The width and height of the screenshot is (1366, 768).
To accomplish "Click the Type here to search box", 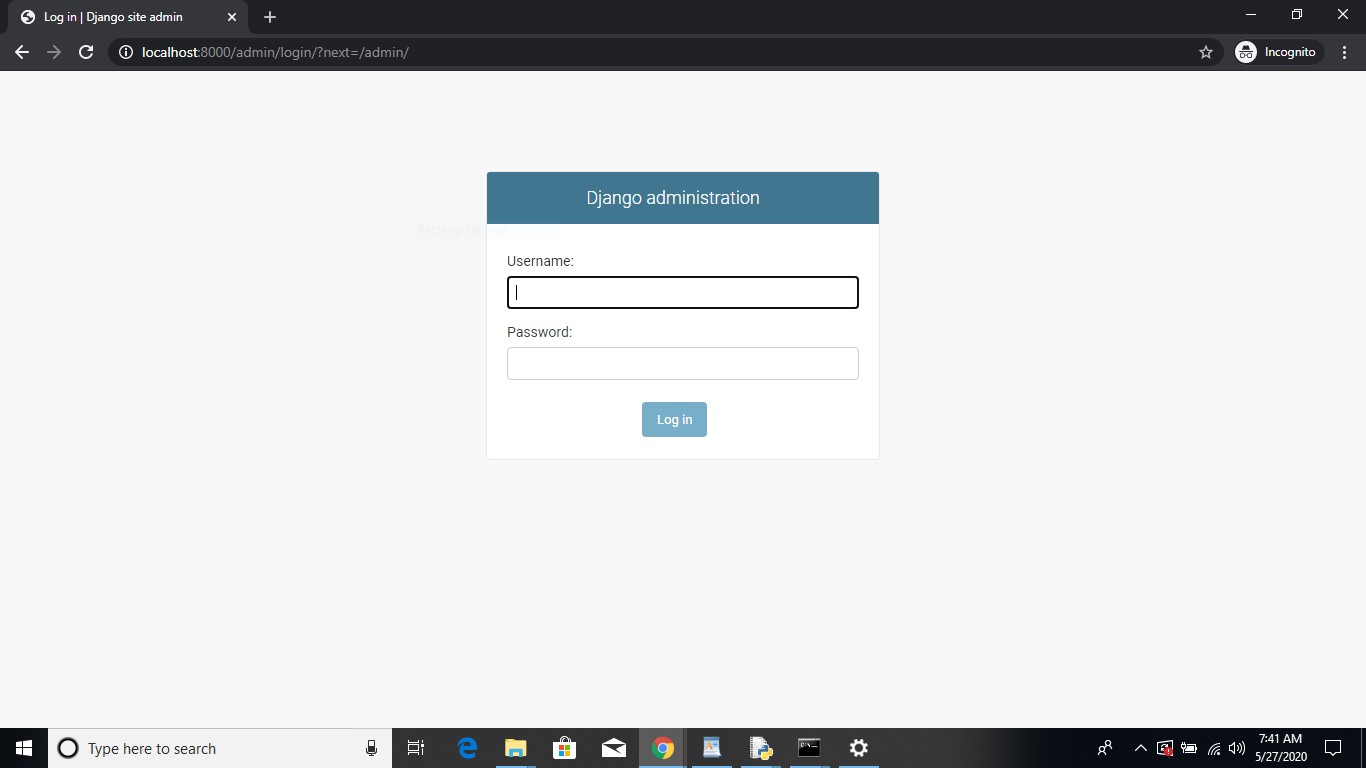I will (220, 748).
